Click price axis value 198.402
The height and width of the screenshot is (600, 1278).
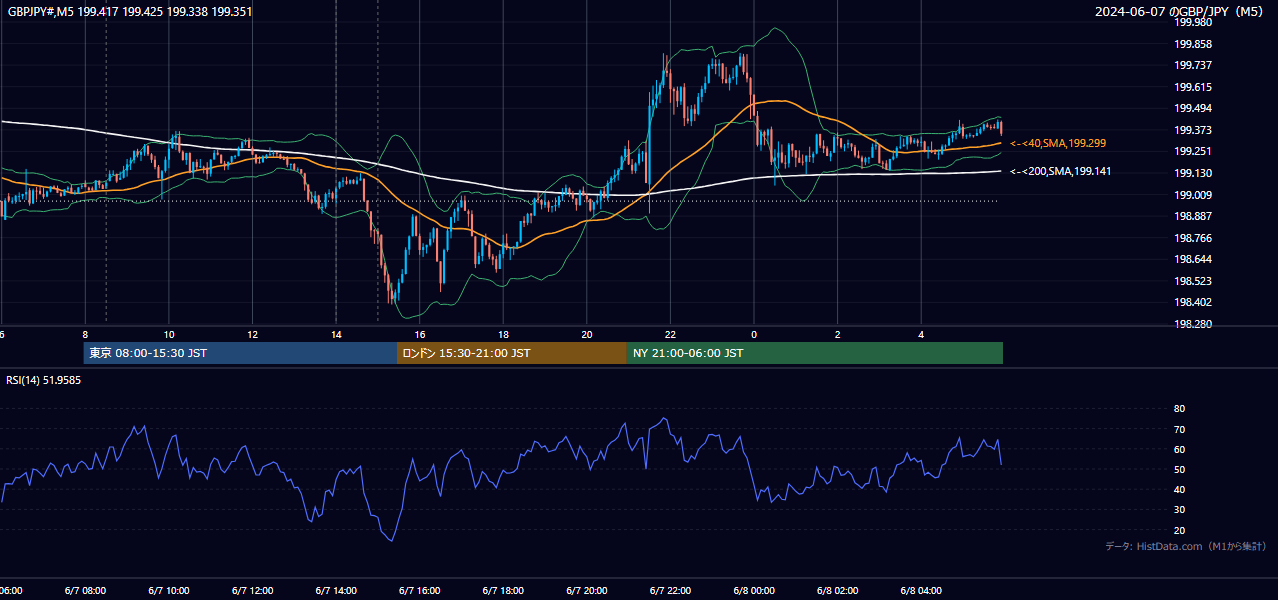1193,303
